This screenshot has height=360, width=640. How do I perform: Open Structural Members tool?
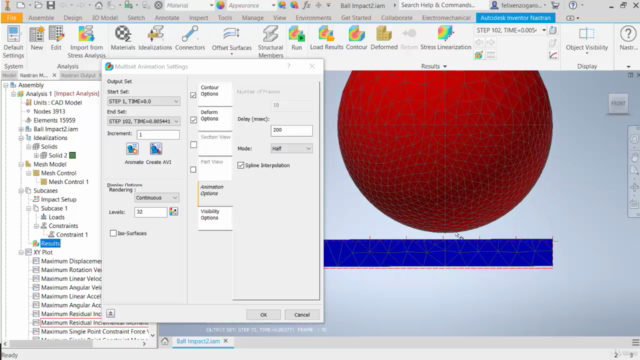coord(270,42)
